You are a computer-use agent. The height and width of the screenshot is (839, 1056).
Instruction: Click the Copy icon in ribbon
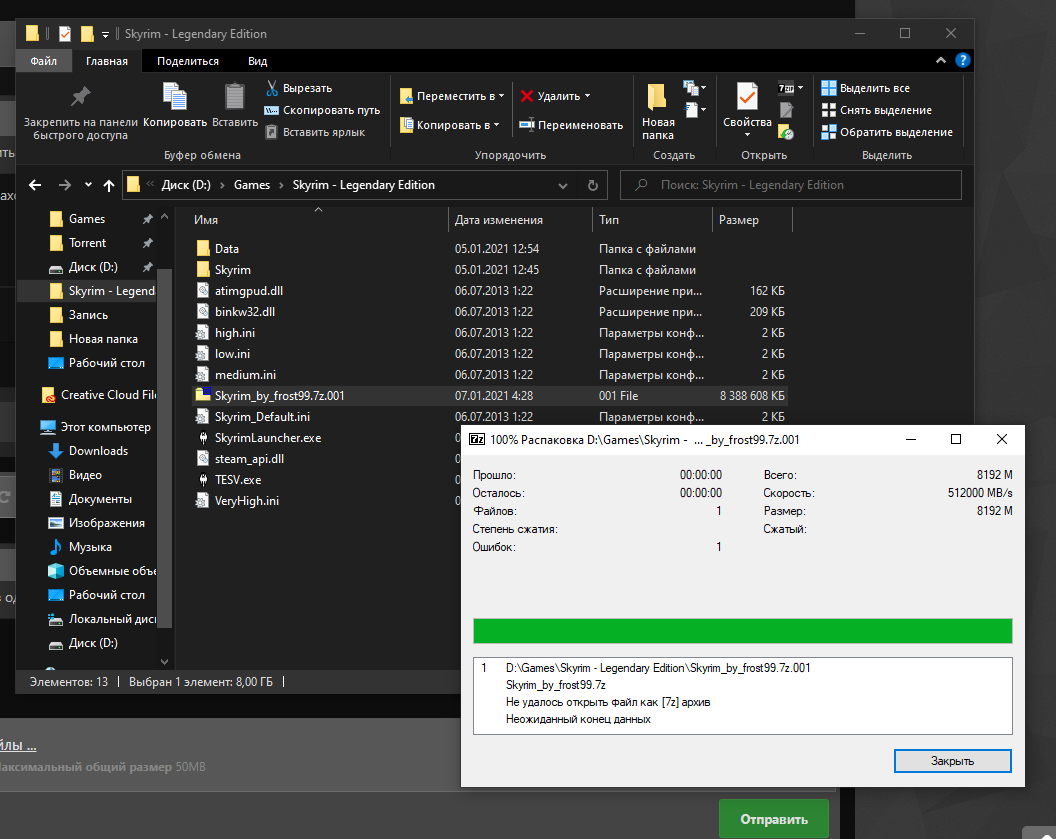(x=175, y=98)
